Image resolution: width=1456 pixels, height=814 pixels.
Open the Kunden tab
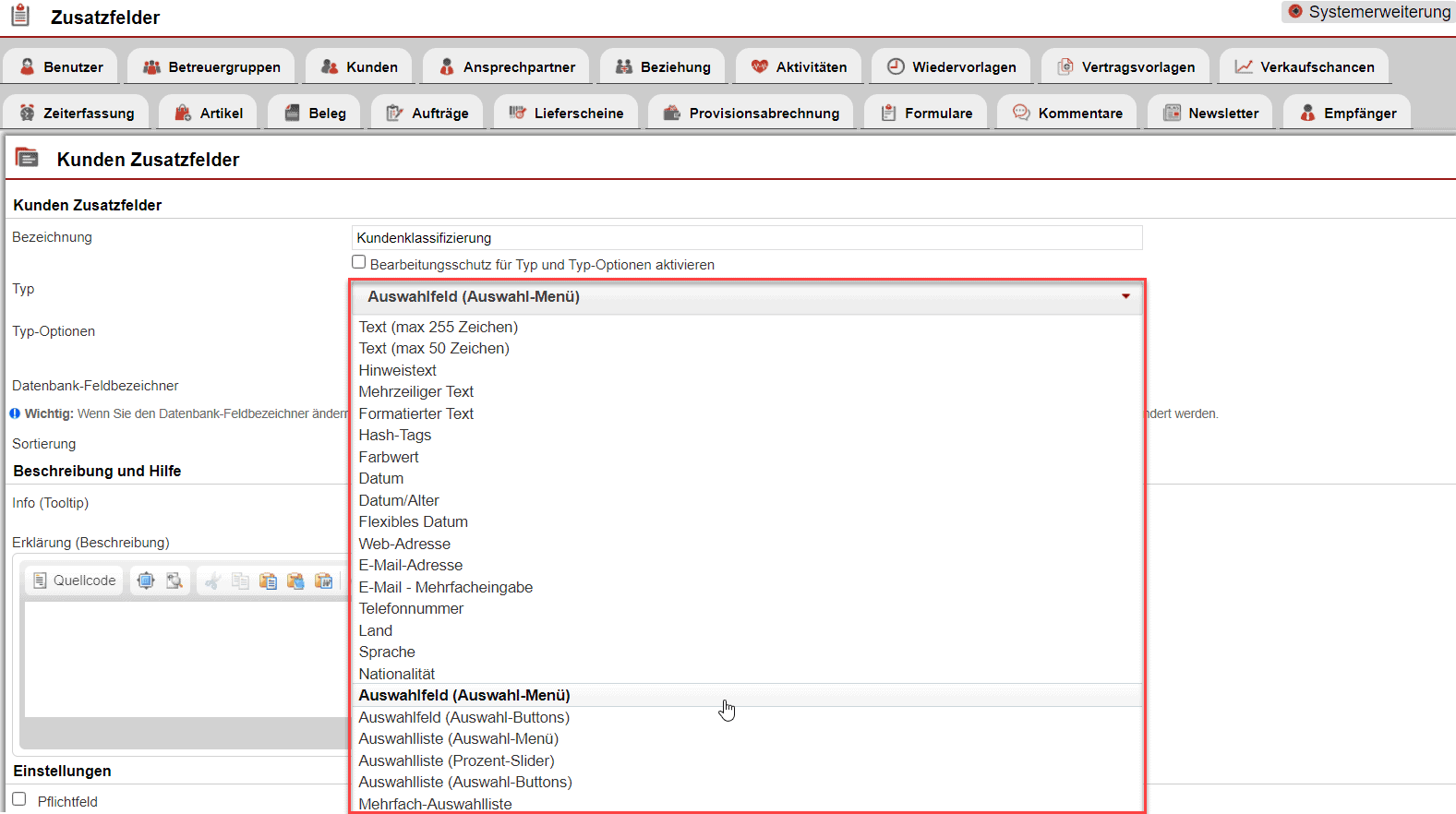tap(359, 67)
